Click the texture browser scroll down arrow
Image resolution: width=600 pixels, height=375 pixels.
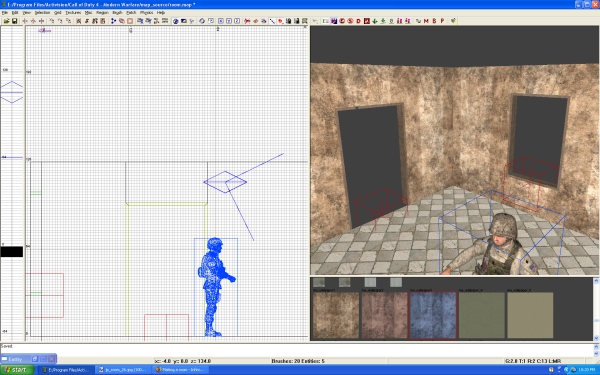pos(596,338)
